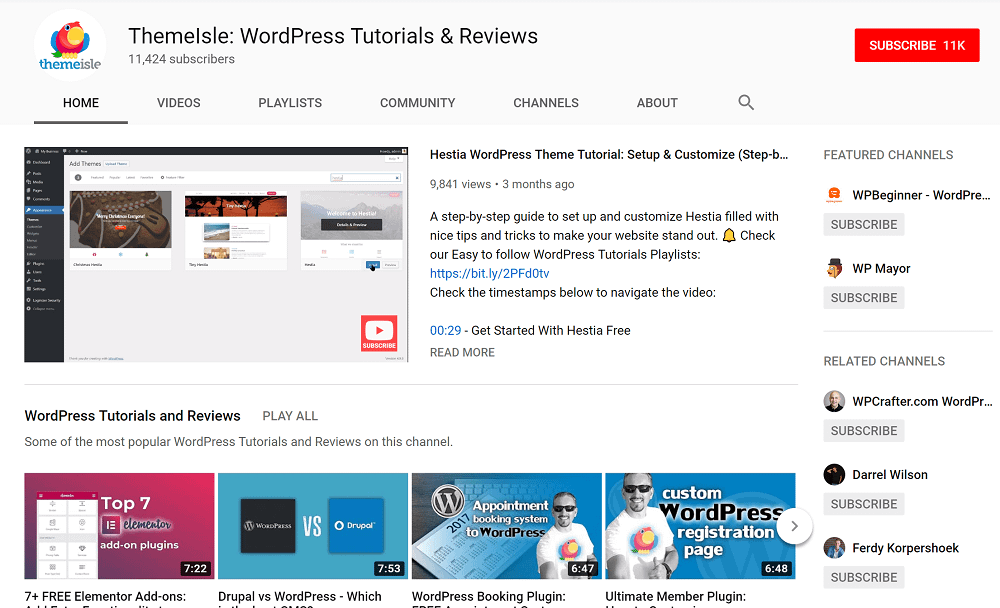Open the bit.ly/2PFd0tv link
The image size is (1000, 608).
pyautogui.click(x=489, y=274)
